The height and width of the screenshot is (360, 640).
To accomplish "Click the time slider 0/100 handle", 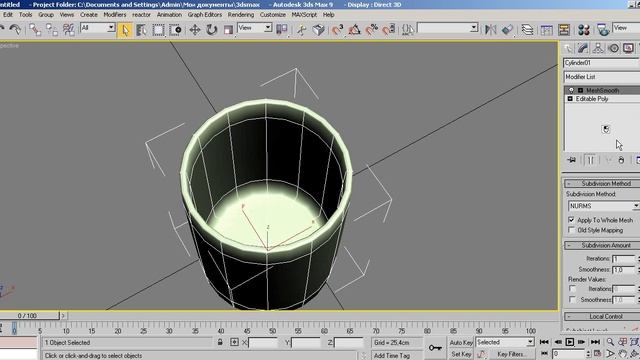I will point(27,316).
